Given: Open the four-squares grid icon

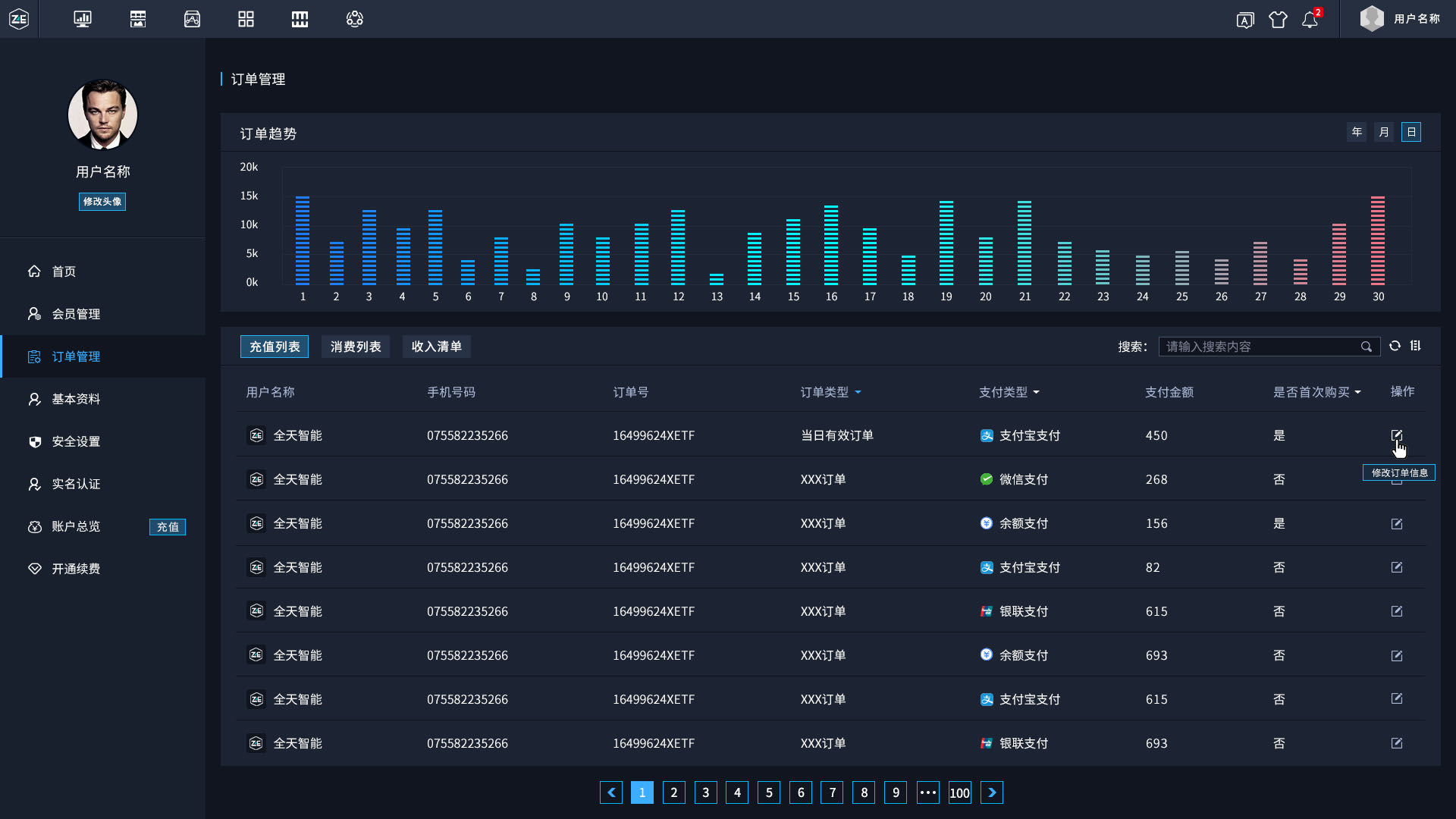Looking at the screenshot, I should click(x=246, y=19).
